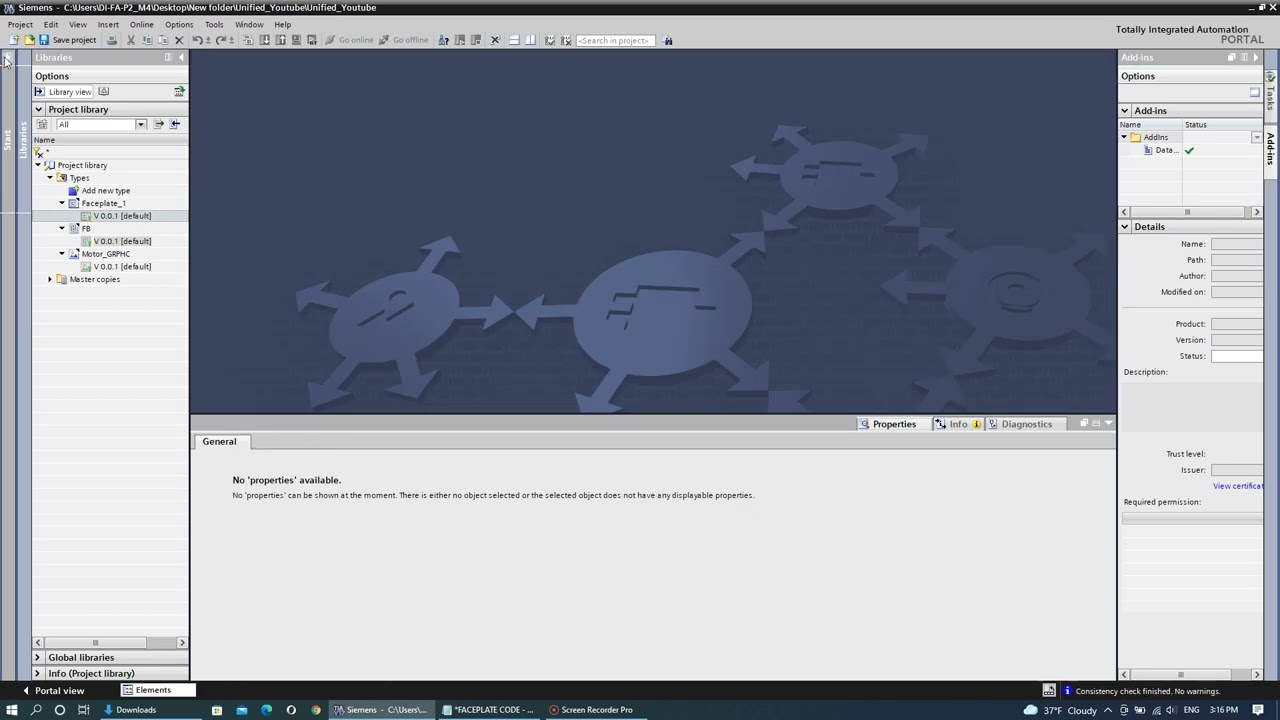
Task: Select V 0.0.1 under FB
Action: pos(122,241)
